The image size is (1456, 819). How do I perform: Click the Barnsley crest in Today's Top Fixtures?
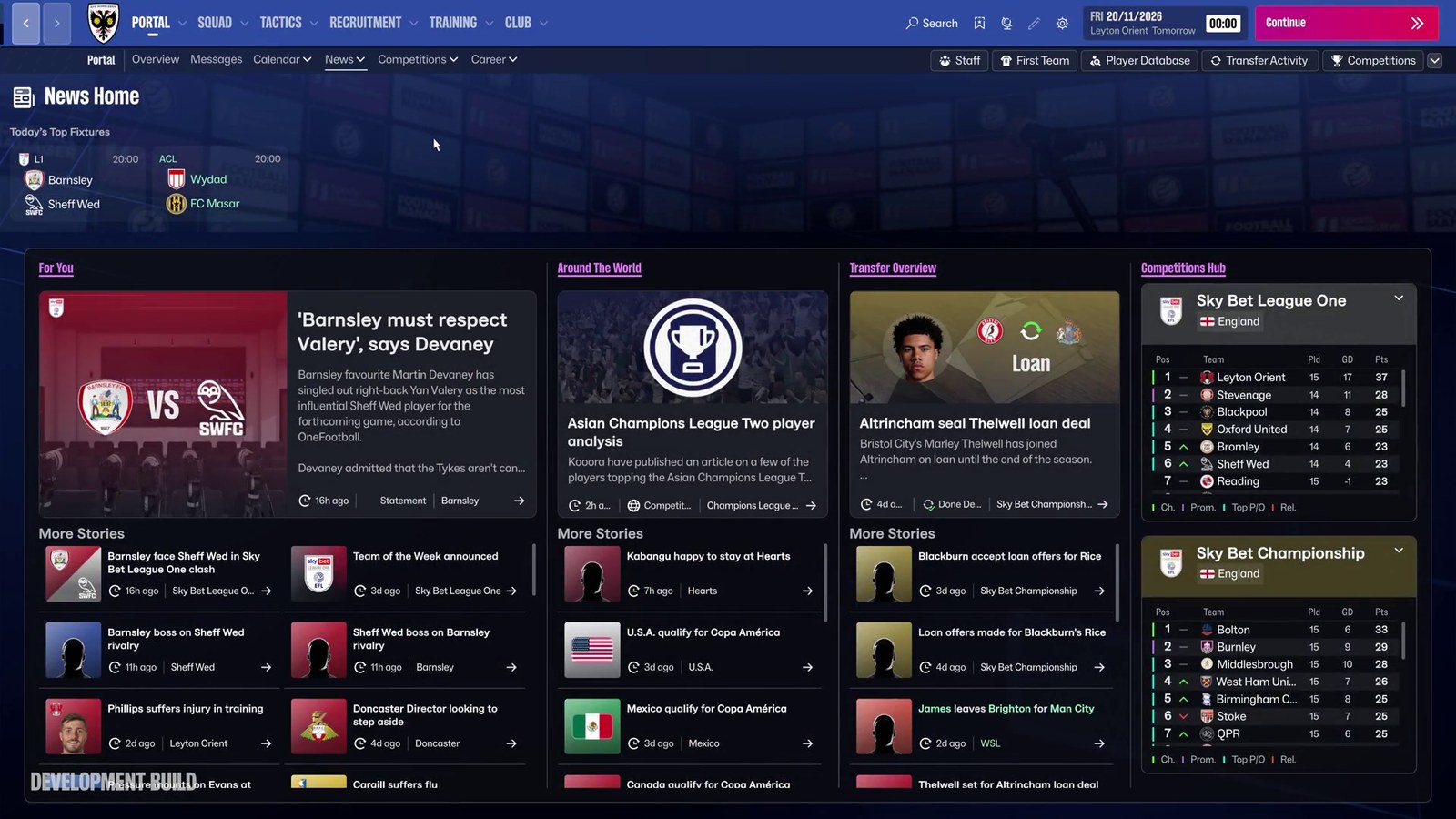coord(35,180)
